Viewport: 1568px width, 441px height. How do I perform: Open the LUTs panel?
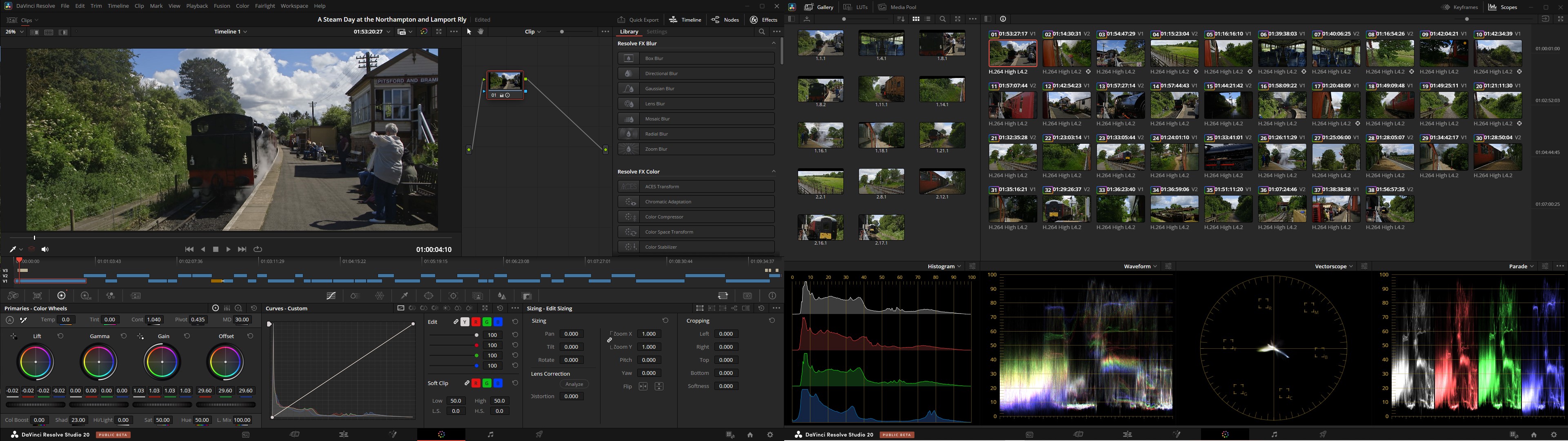pos(856,7)
